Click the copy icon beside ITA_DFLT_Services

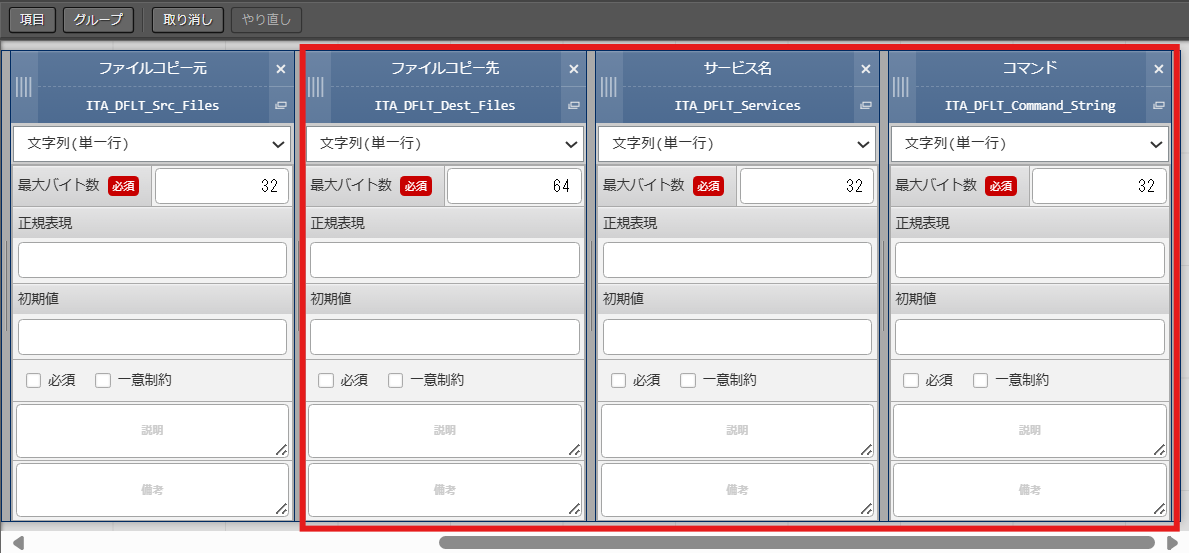point(866,105)
